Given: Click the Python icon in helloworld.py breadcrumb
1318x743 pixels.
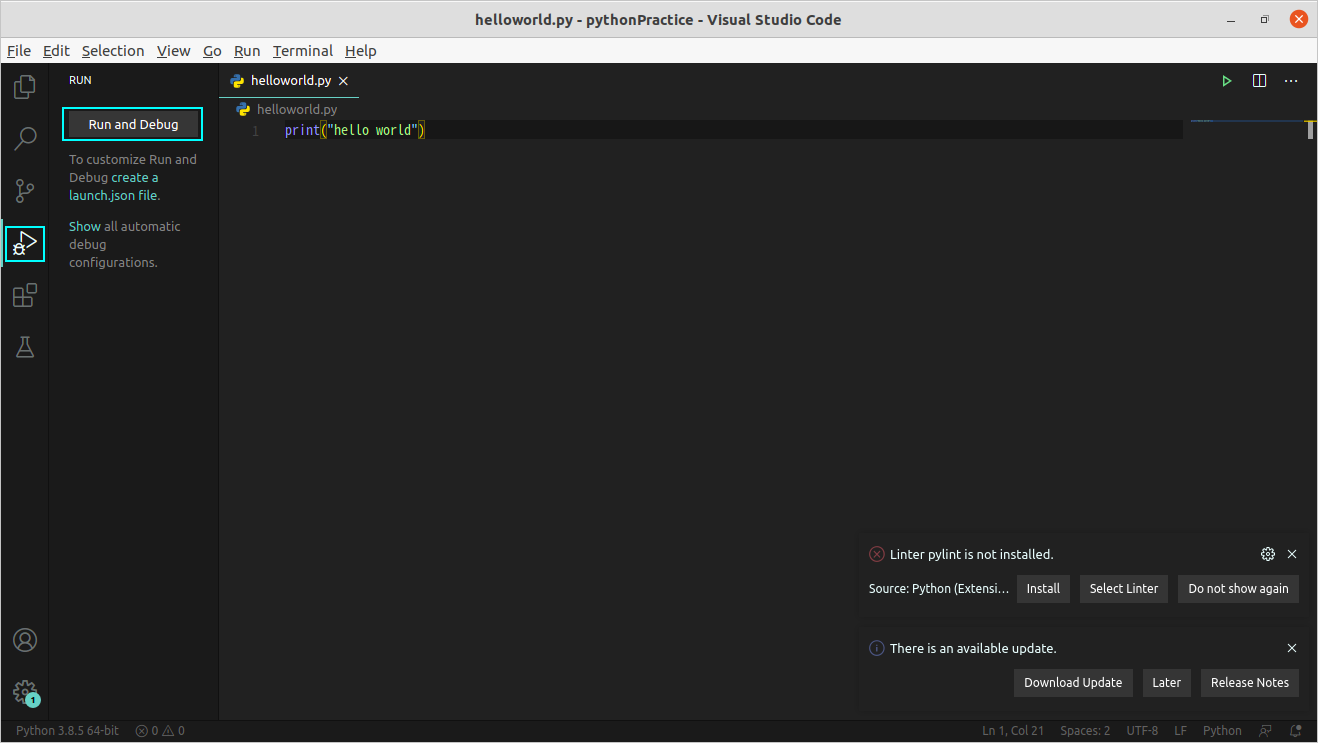Looking at the screenshot, I should click(x=243, y=109).
